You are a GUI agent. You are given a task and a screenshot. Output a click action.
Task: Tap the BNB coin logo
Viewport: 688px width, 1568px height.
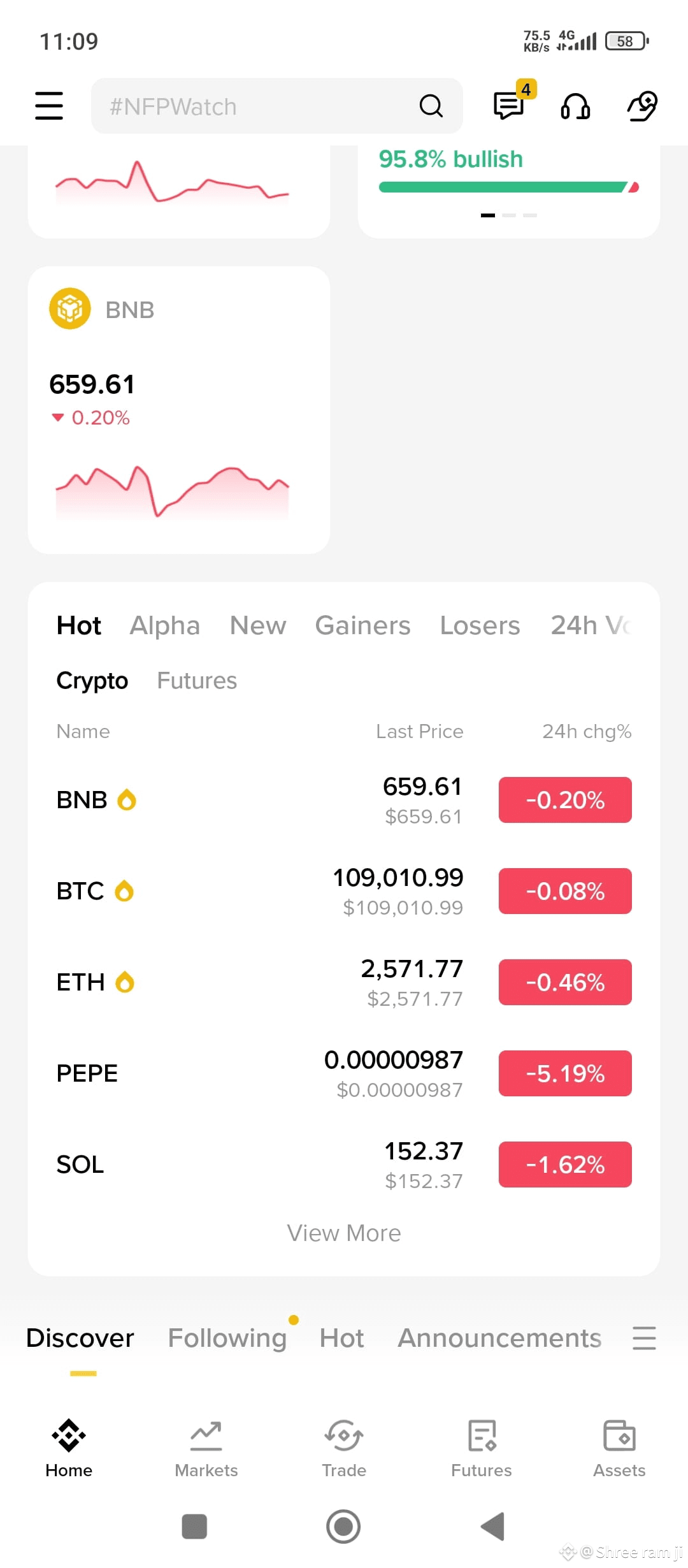(70, 309)
